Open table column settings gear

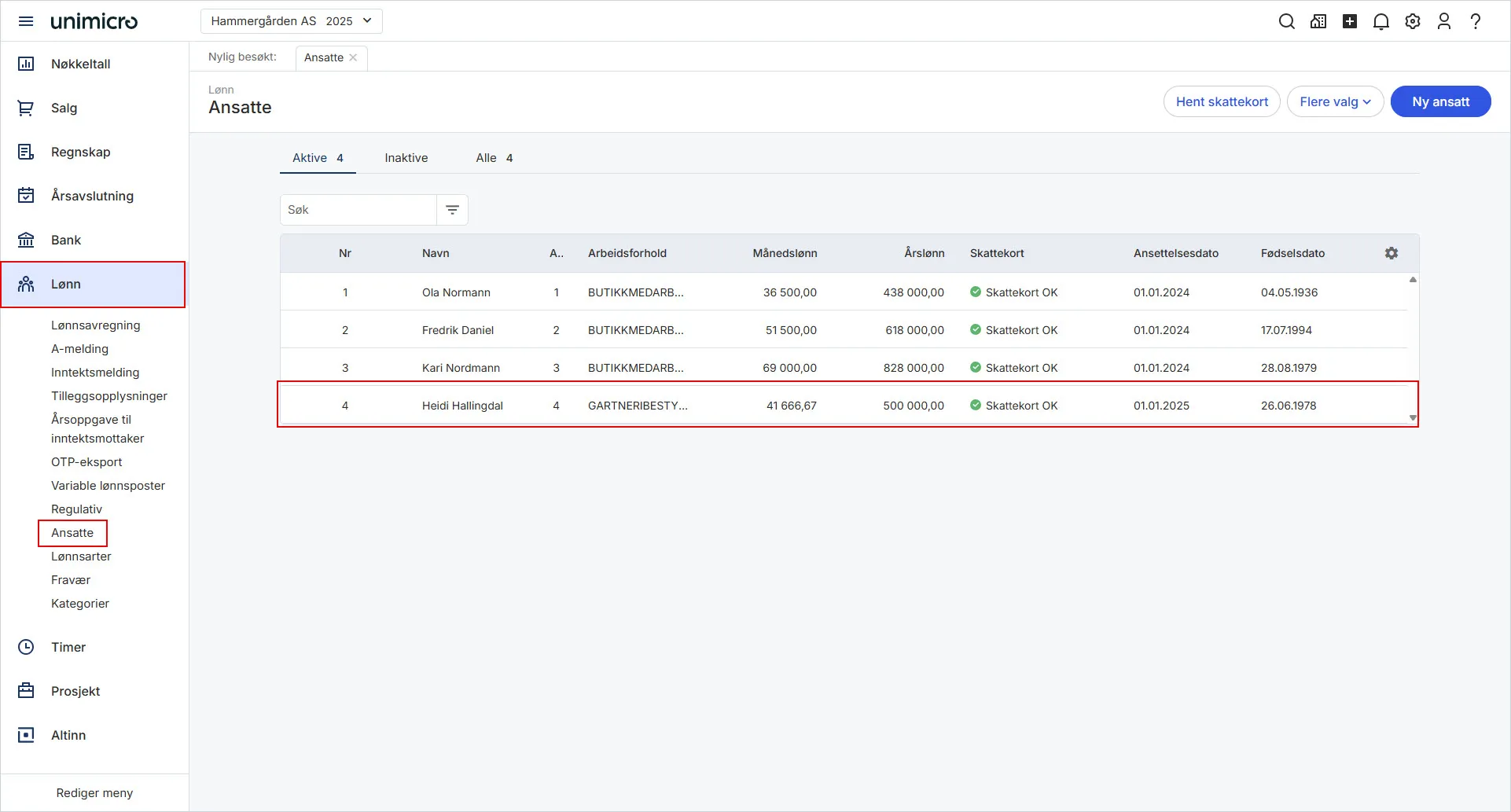1392,253
